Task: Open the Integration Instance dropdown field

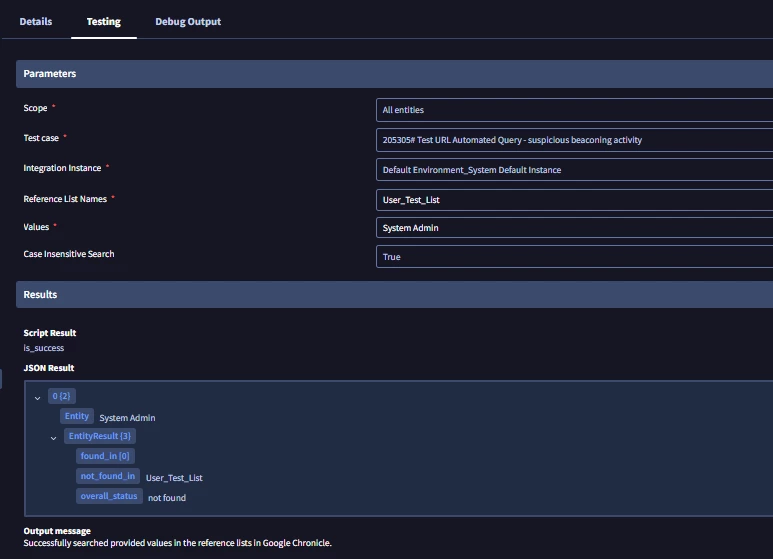Action: (x=574, y=170)
